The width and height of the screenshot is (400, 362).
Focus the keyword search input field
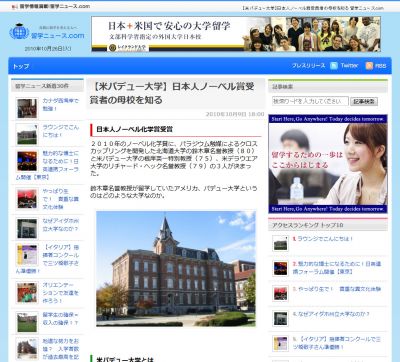tap(310, 101)
